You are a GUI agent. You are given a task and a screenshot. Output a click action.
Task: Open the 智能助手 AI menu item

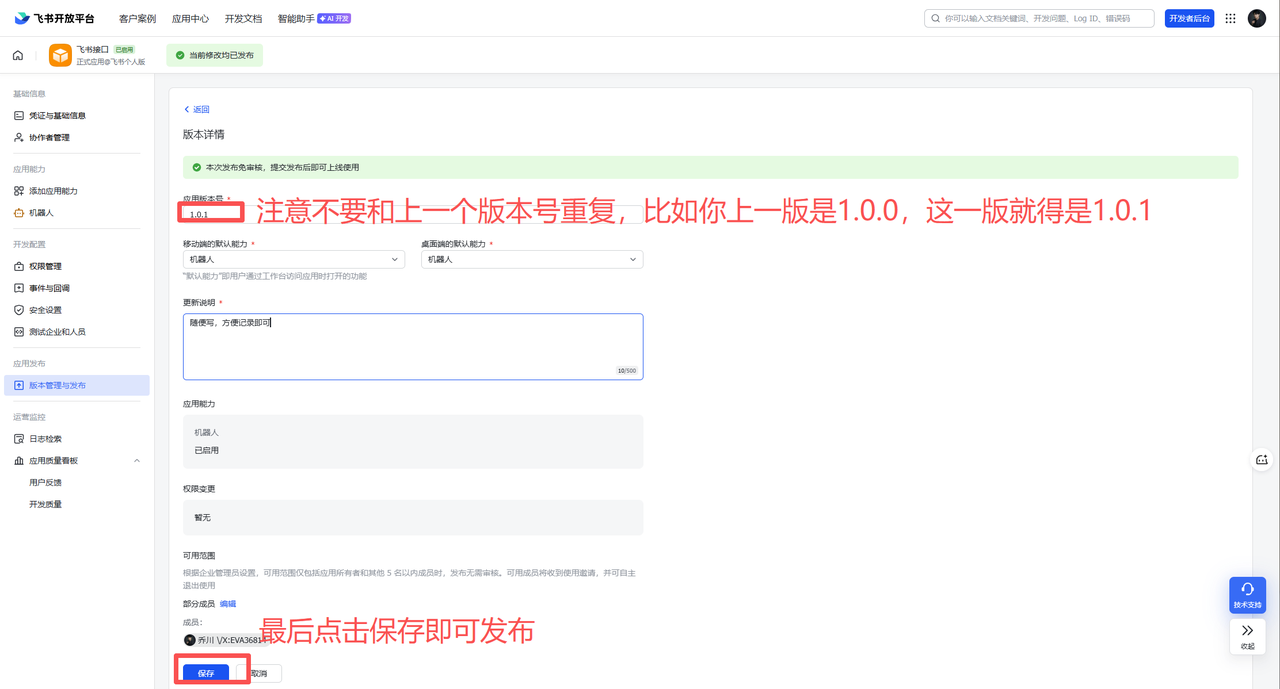tap(314, 18)
